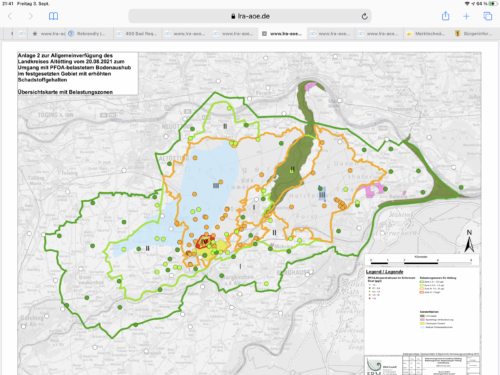
Task: Click the ERM logo on map
Action: 375,366
